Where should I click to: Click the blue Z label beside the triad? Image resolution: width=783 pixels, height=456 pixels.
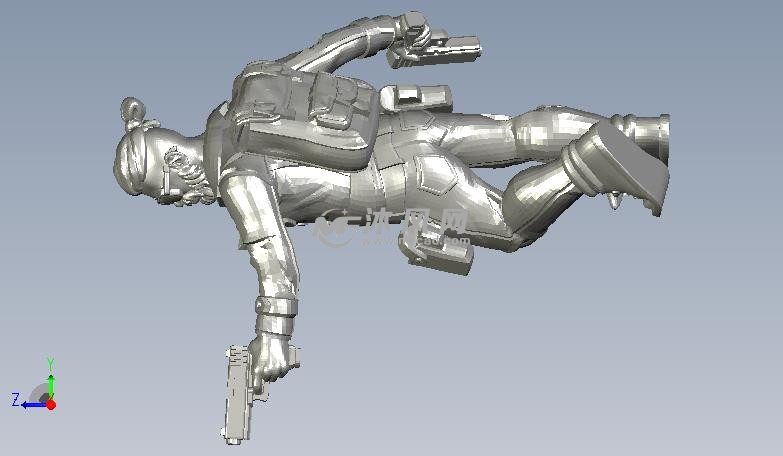(16, 400)
